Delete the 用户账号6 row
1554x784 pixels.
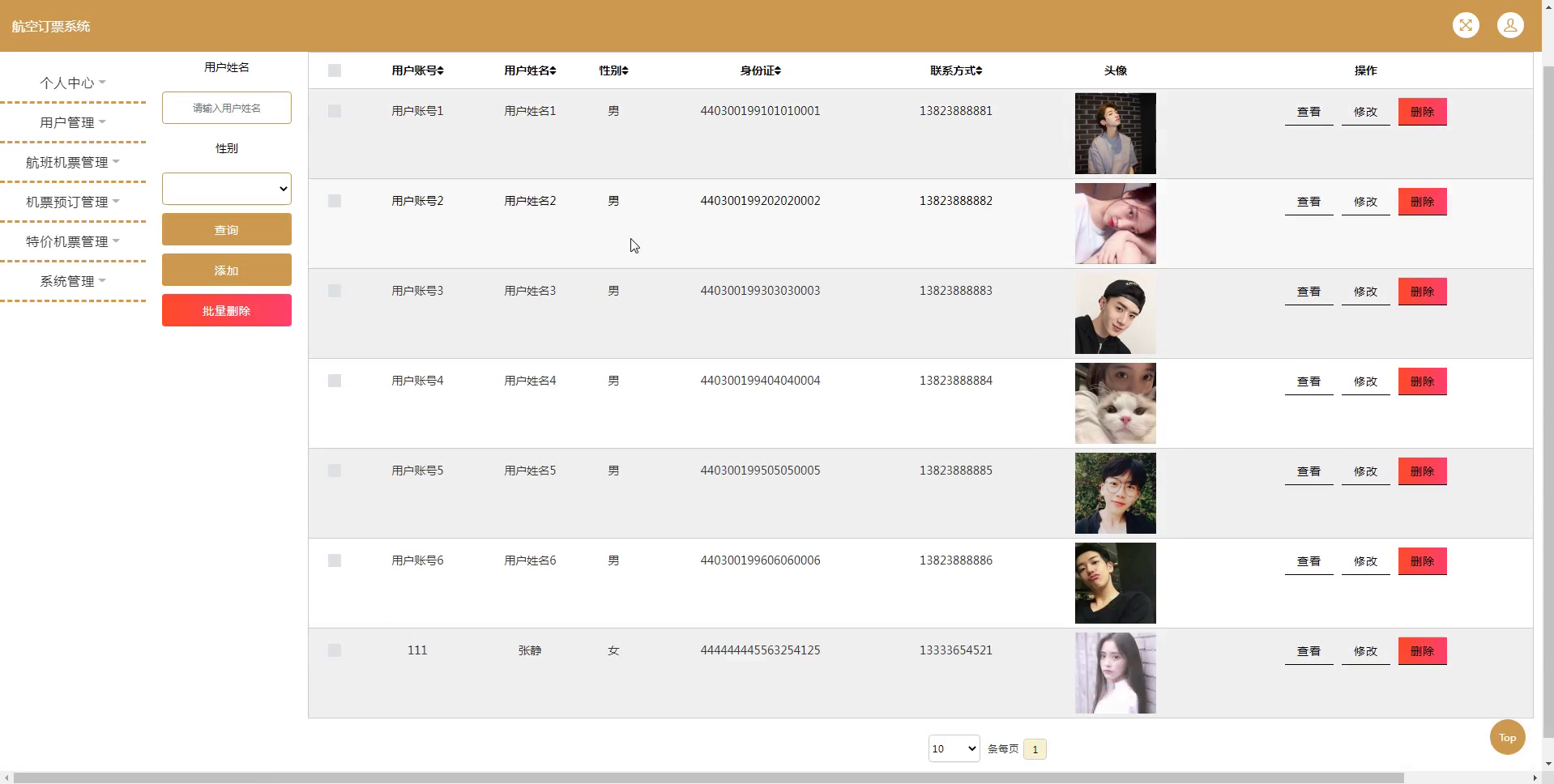pyautogui.click(x=1423, y=561)
